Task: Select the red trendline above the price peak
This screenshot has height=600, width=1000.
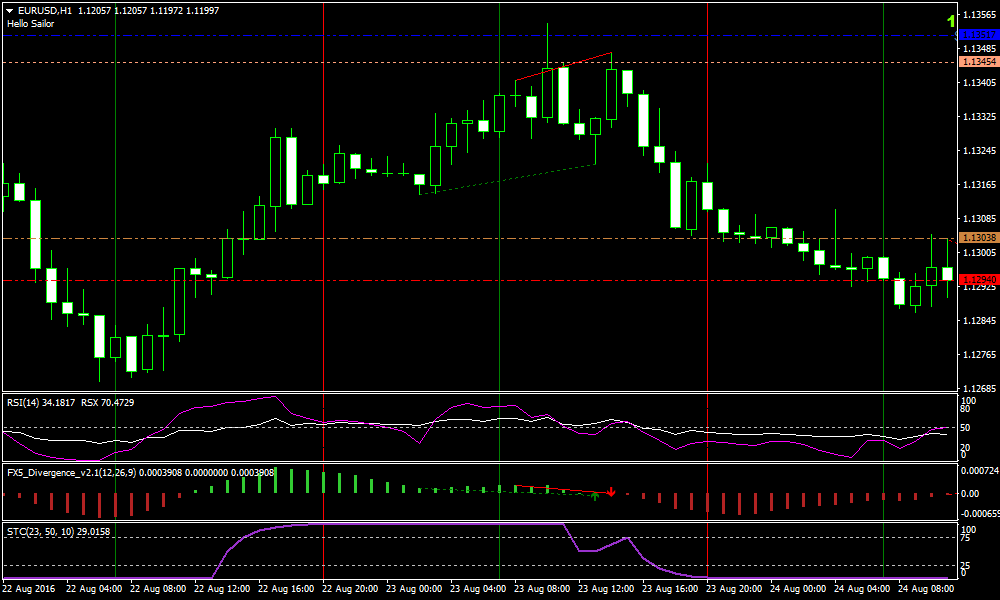Action: tap(562, 66)
